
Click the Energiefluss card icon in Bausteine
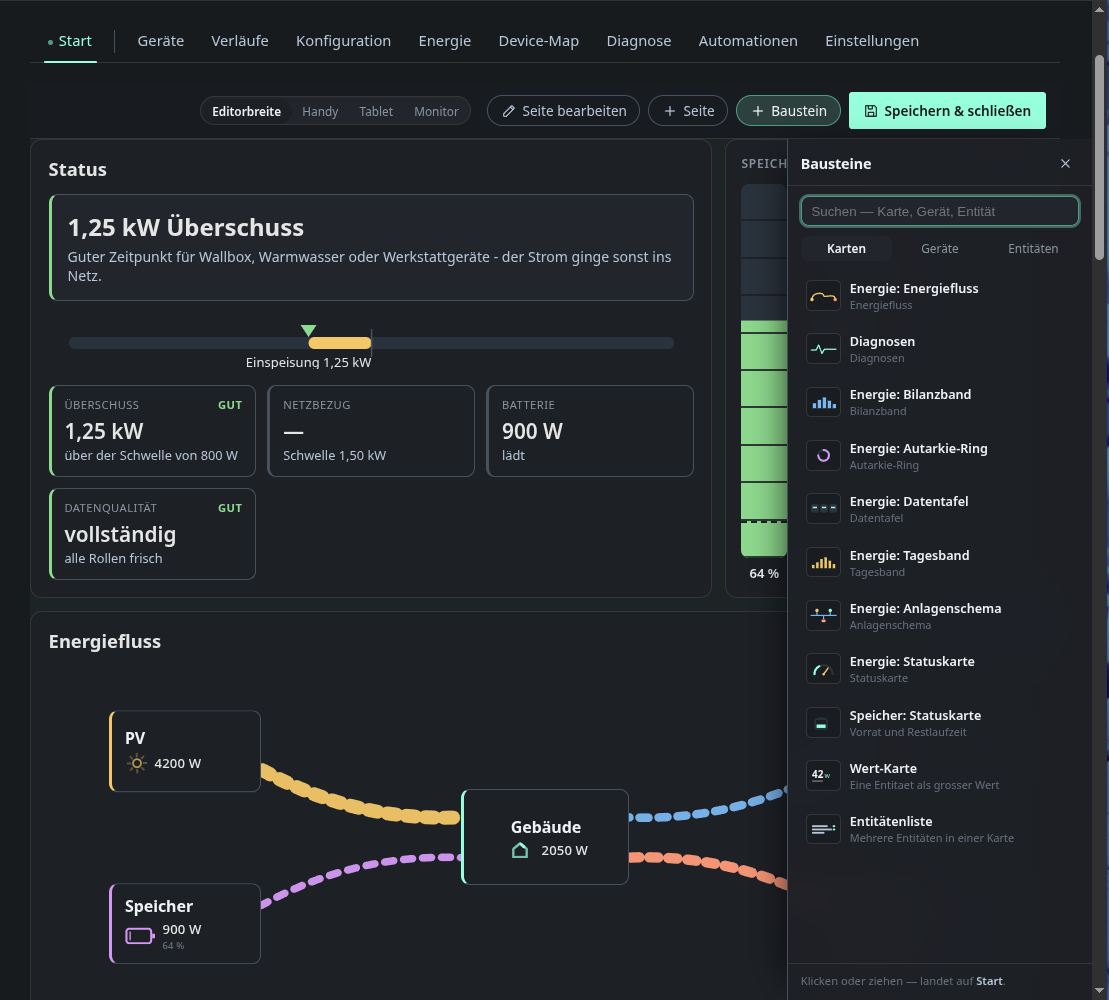pos(823,296)
